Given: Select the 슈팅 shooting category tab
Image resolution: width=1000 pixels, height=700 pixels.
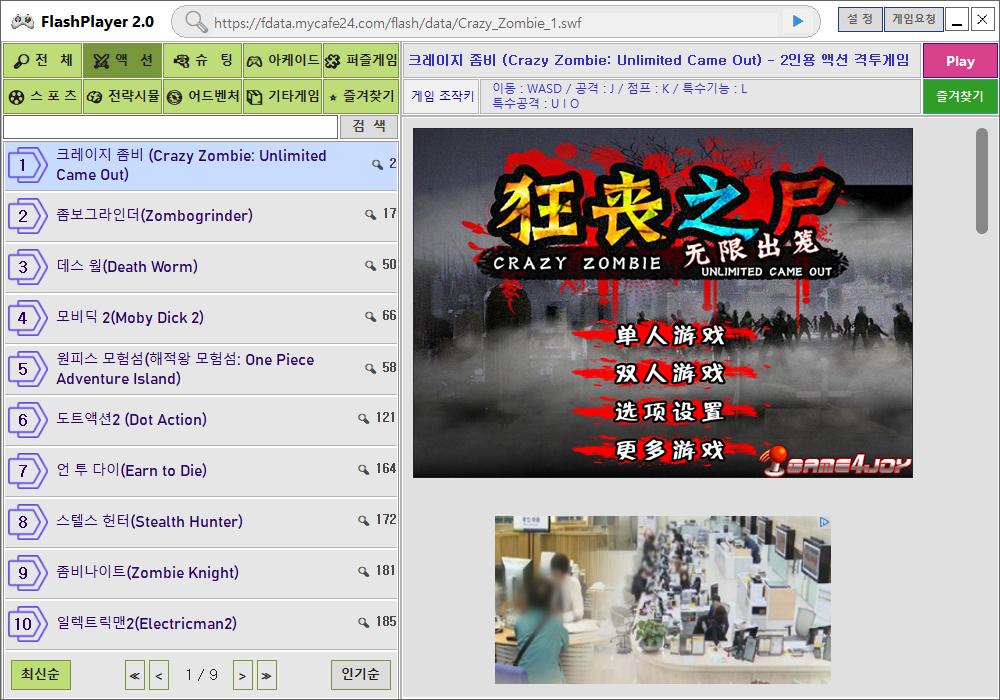Looking at the screenshot, I should pyautogui.click(x=203, y=61).
